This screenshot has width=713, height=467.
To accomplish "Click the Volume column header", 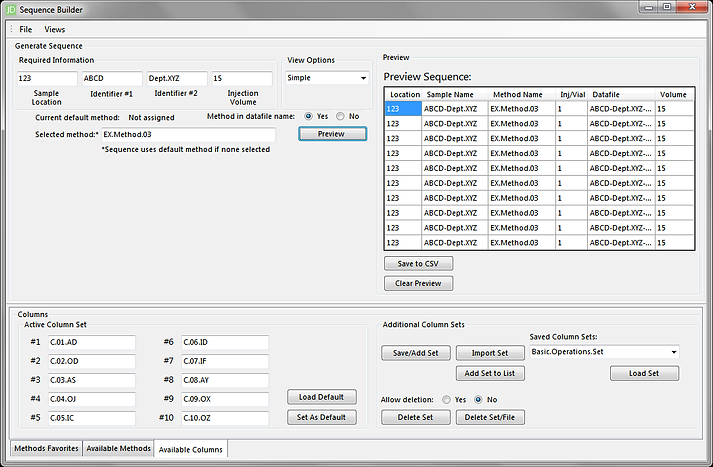I will 674,95.
